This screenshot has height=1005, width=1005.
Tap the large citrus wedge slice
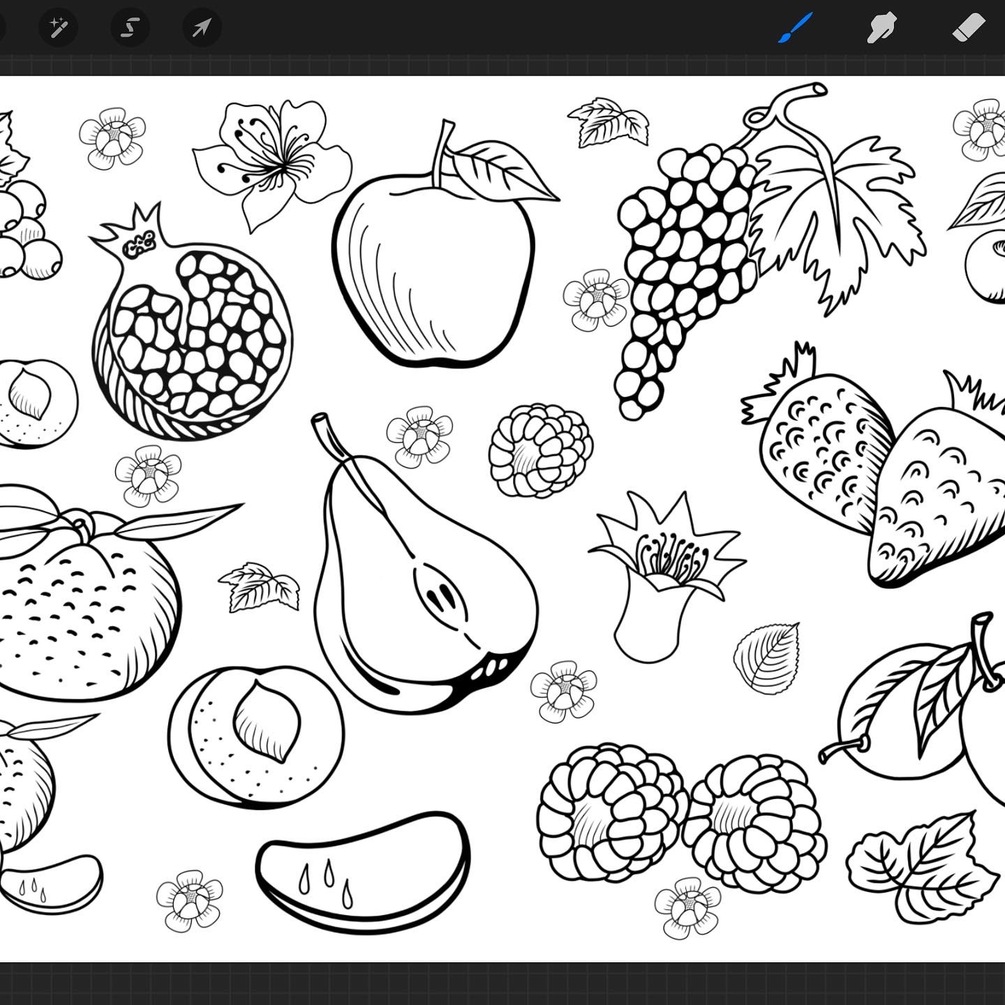click(x=363, y=872)
